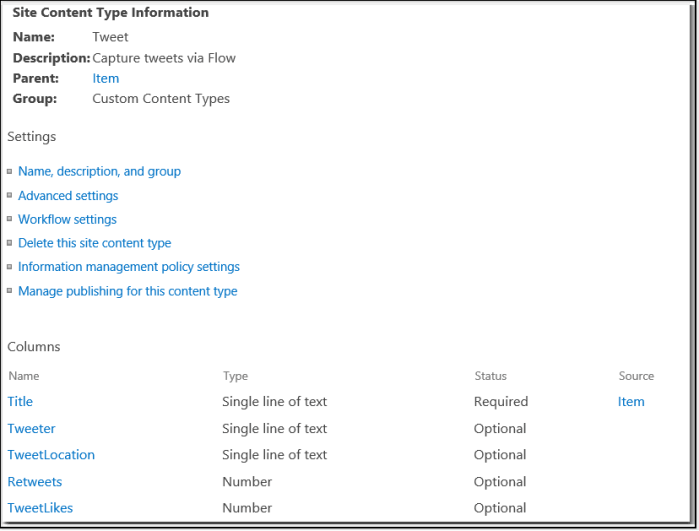Viewport: 699px width, 531px height.
Task: Open the Tweeter column
Action: point(31,428)
